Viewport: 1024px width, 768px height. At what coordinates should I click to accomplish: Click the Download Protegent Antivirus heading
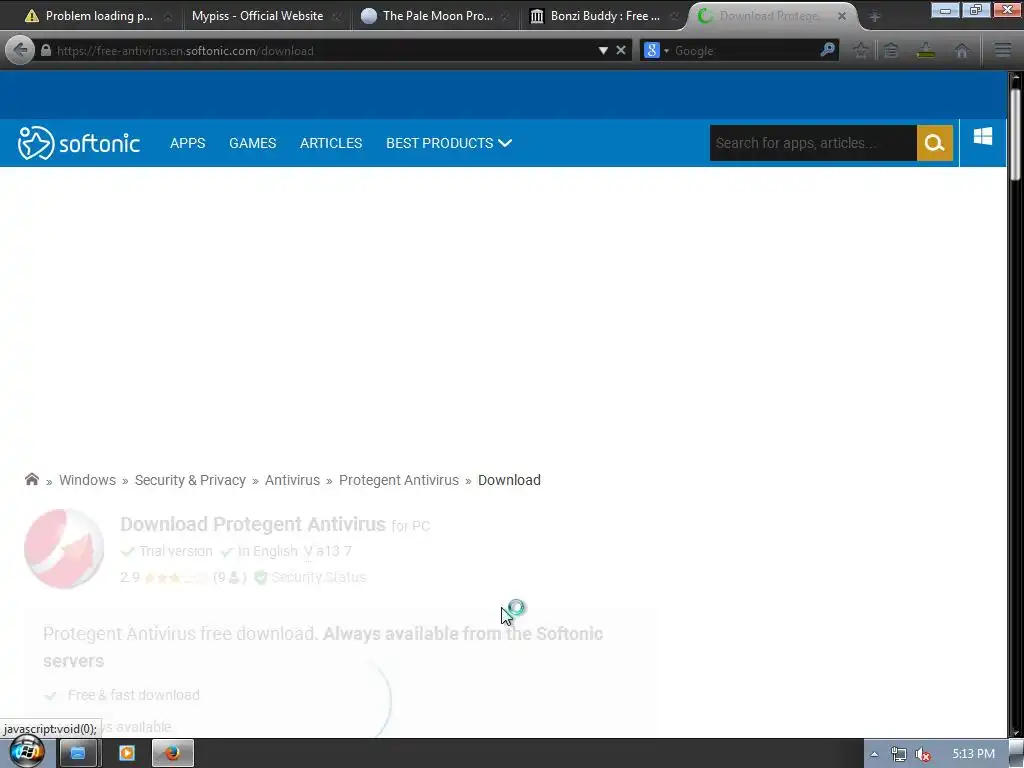tap(253, 524)
